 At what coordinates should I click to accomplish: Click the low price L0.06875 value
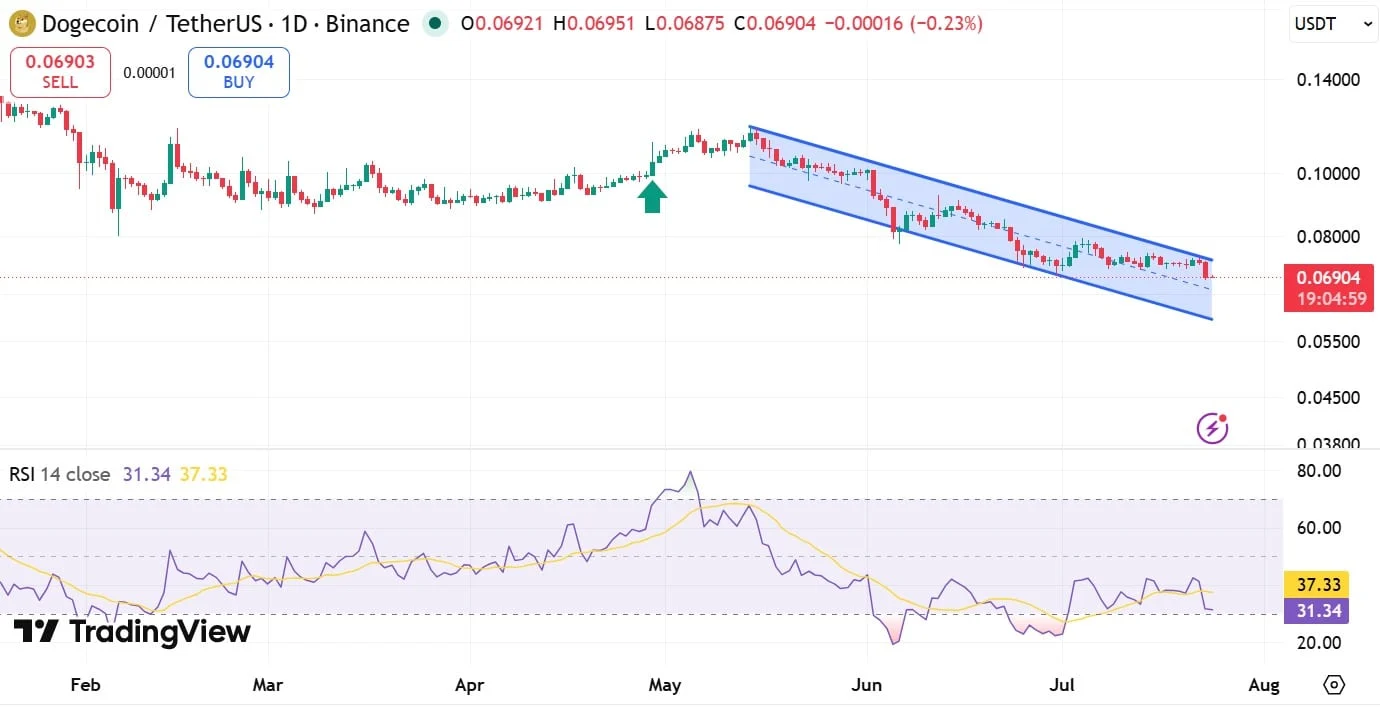685,23
